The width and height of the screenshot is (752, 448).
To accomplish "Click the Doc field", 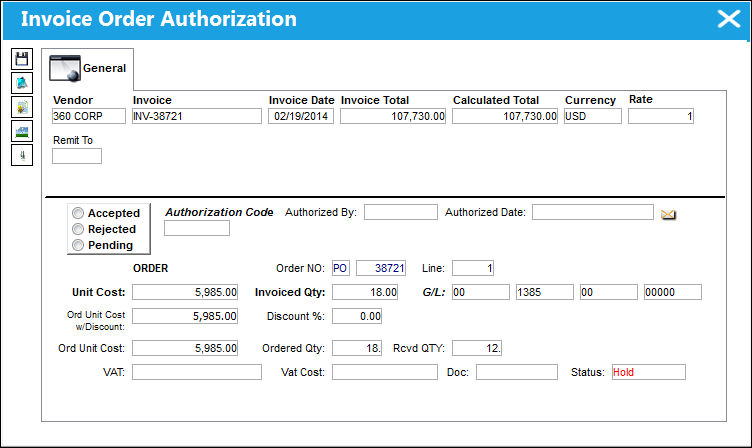I will (x=517, y=372).
